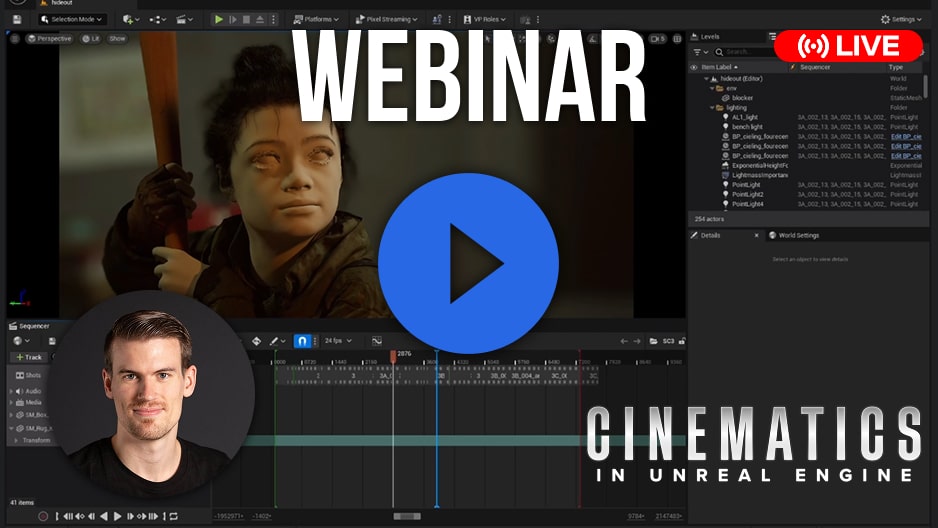Click the green plus Track button
The image size is (938, 528).
coord(29,357)
